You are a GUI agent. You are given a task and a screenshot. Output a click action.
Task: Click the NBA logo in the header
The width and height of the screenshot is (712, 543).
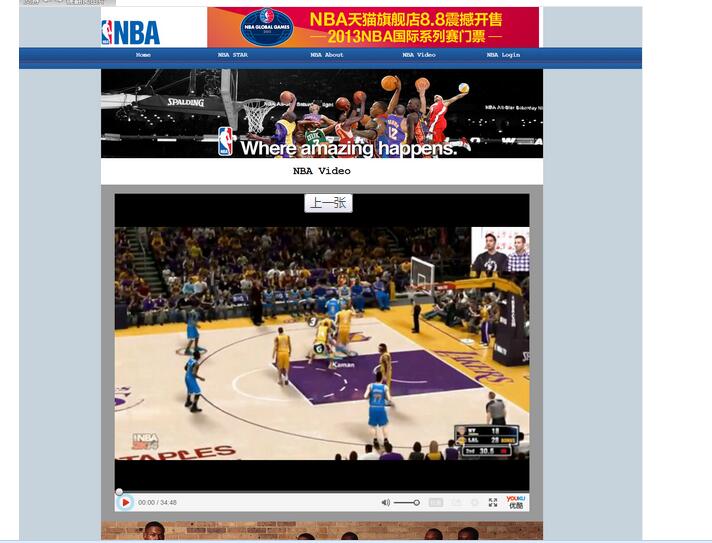point(131,32)
